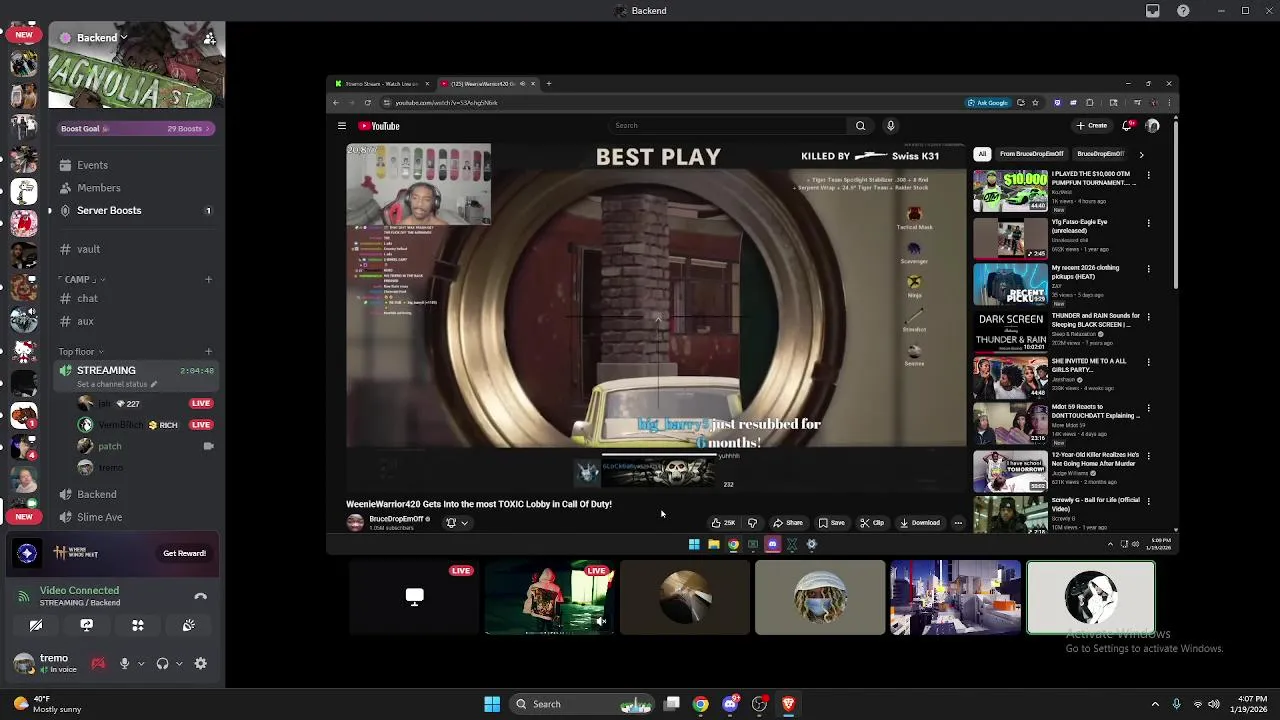
Task: Open the vault text channel
Action: (134, 249)
